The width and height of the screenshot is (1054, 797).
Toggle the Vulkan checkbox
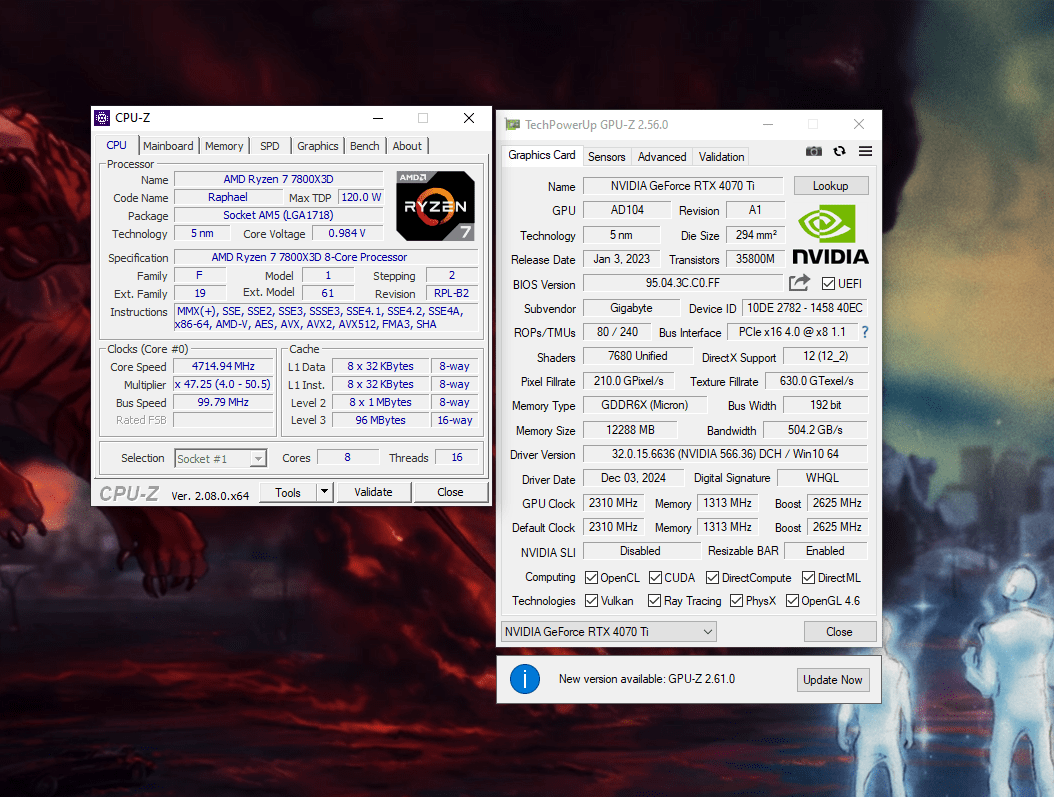tap(592, 601)
